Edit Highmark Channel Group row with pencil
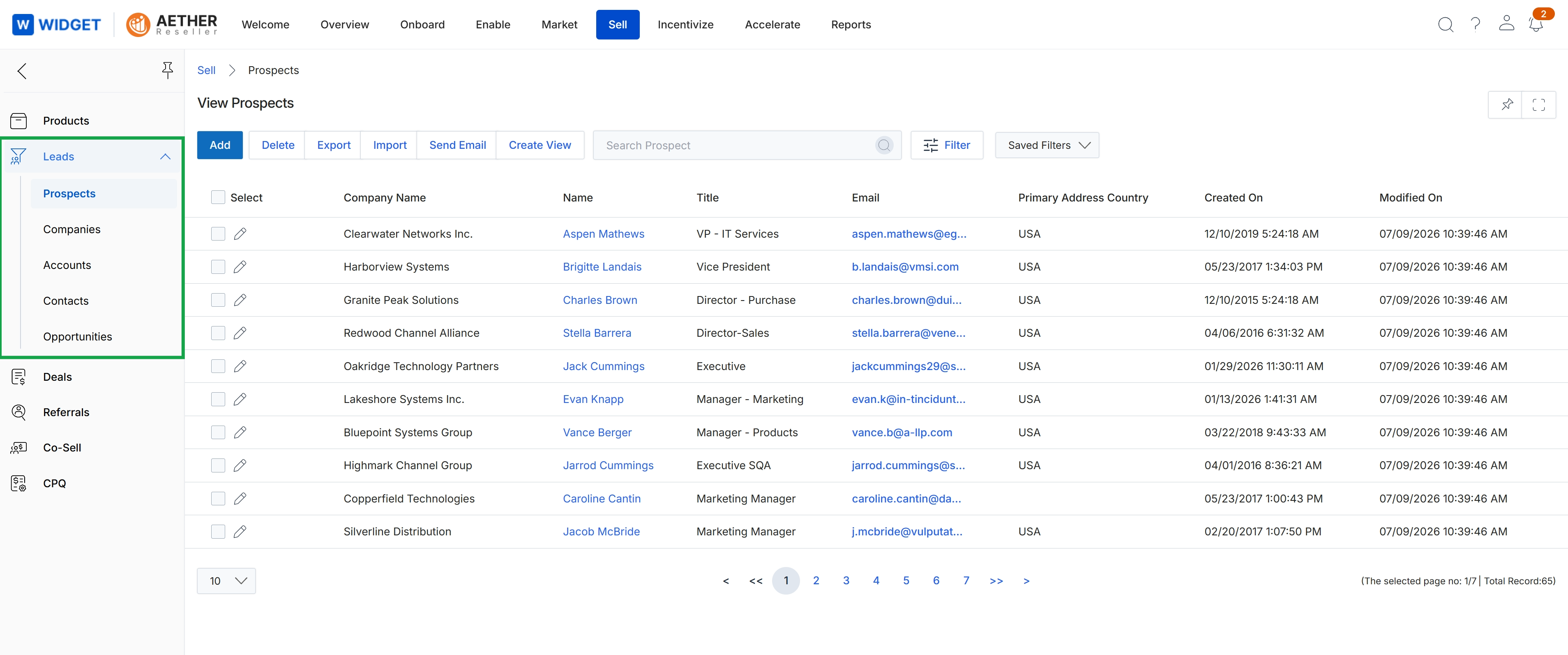1568x655 pixels. (x=240, y=465)
